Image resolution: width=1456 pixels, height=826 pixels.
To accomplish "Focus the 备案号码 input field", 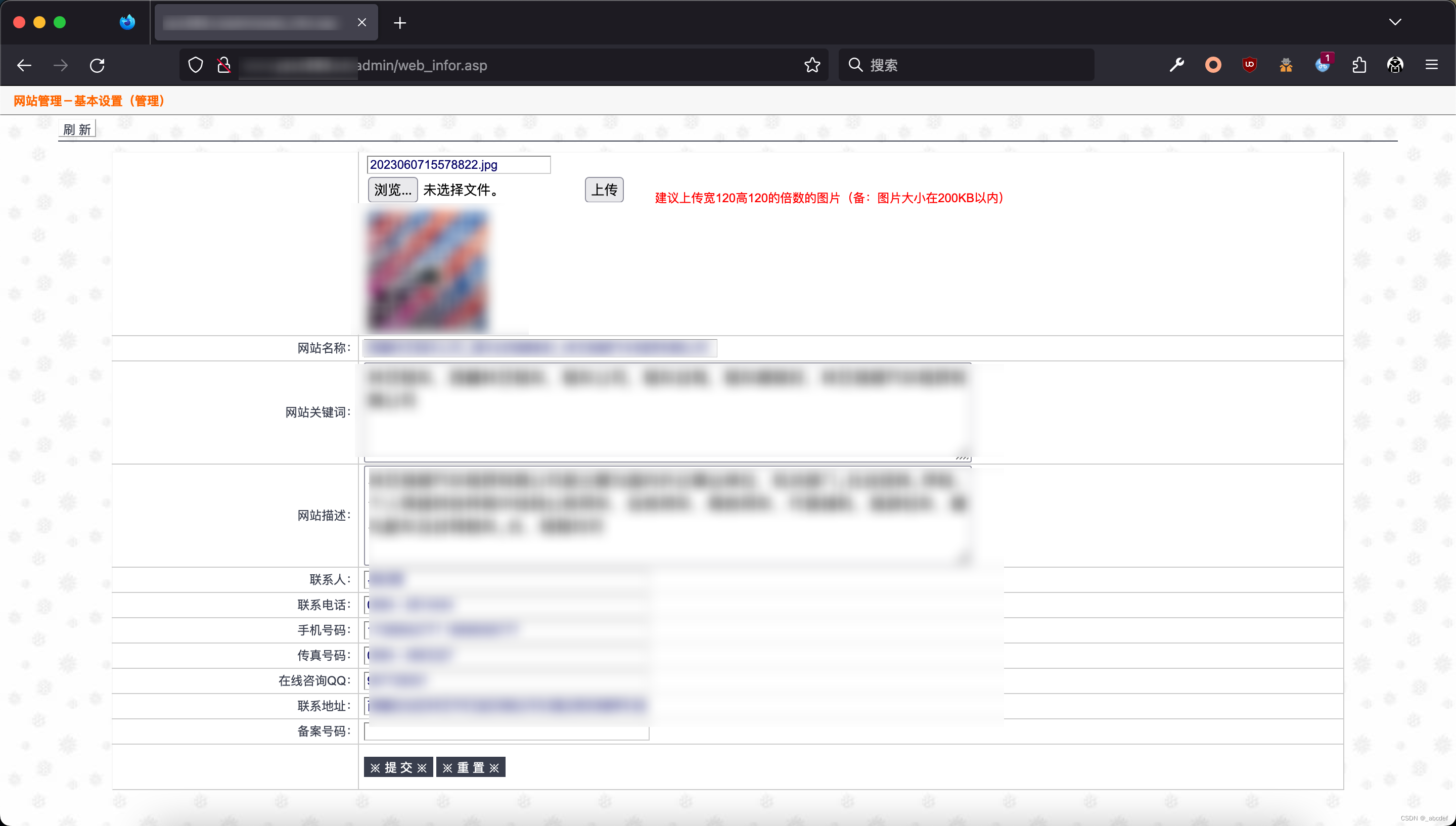I will [507, 732].
